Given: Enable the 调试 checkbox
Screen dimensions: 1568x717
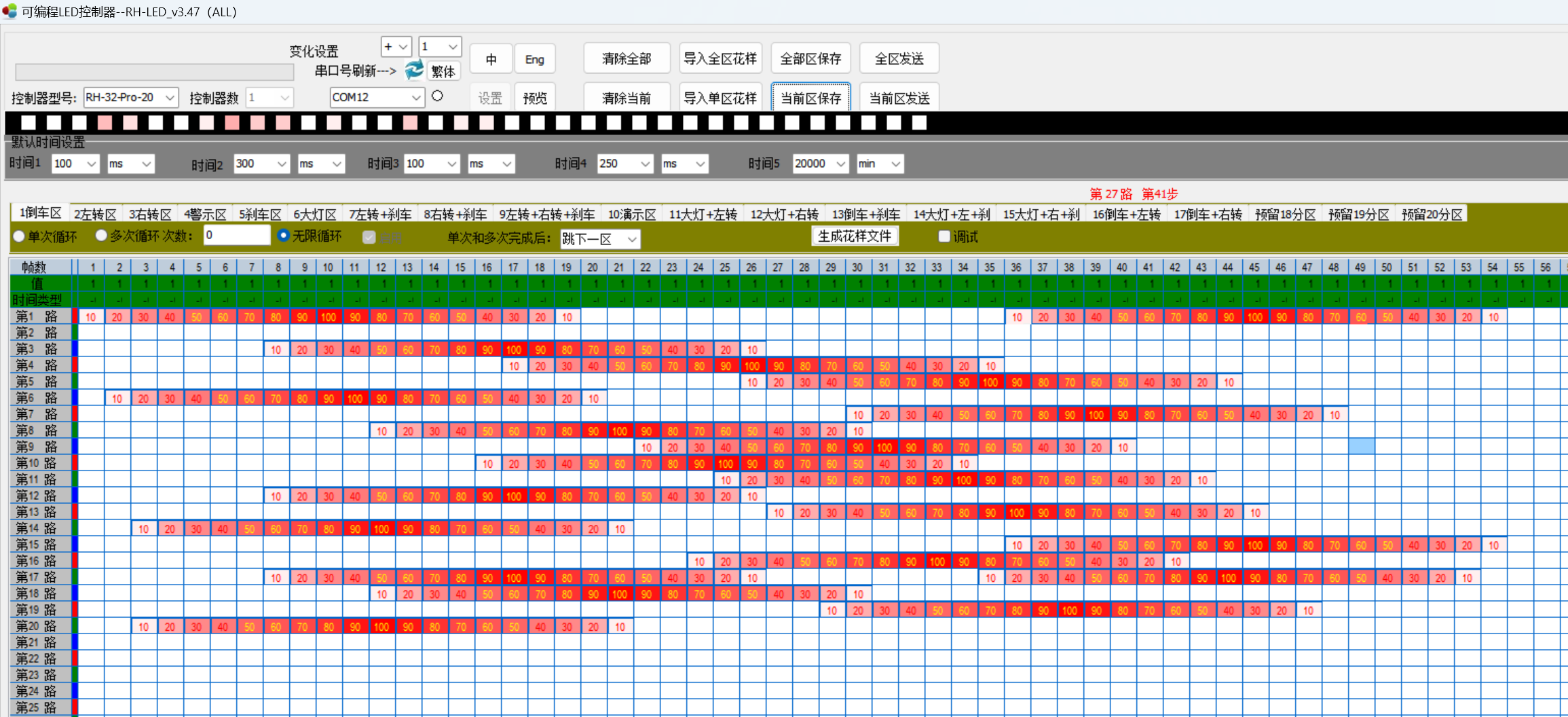Looking at the screenshot, I should click(944, 236).
